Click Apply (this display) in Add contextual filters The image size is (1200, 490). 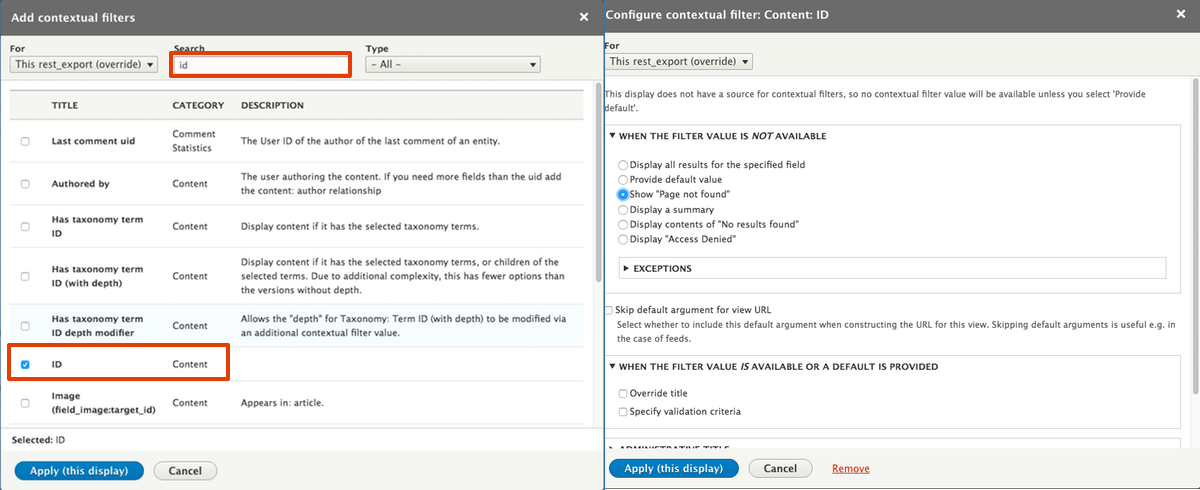click(x=79, y=470)
